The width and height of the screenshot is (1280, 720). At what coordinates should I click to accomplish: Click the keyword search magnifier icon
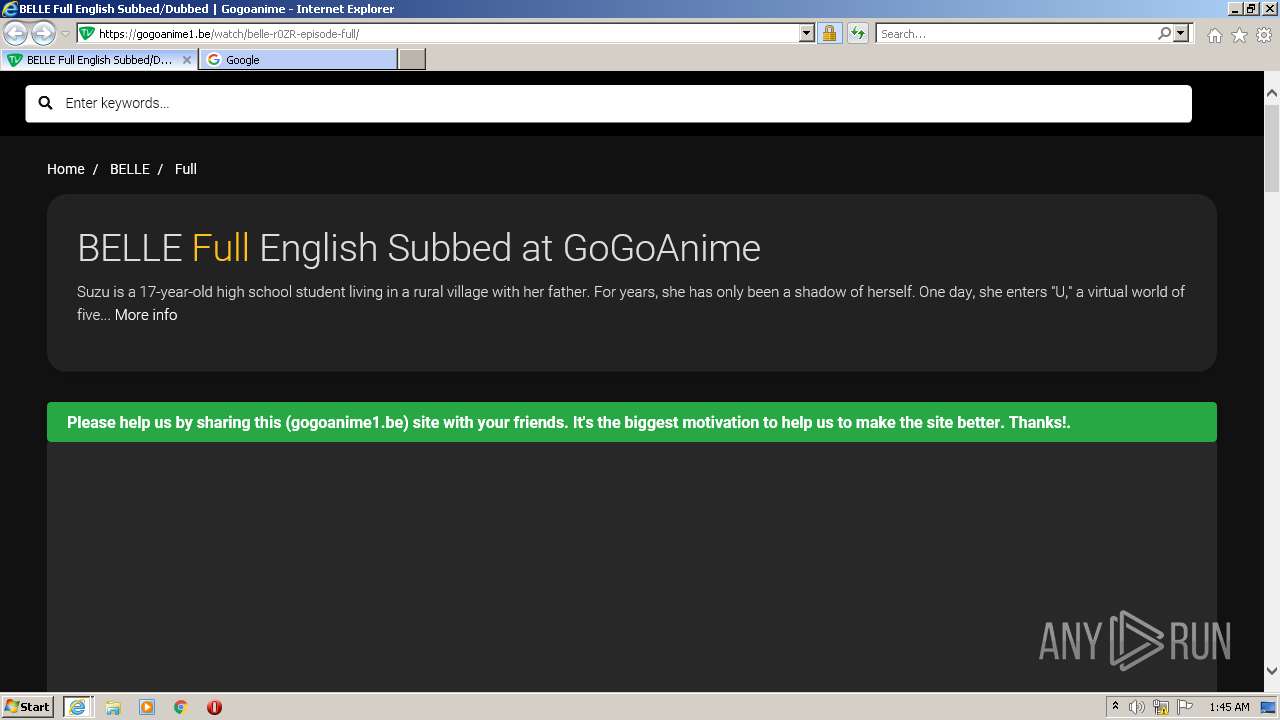pyautogui.click(x=45, y=103)
